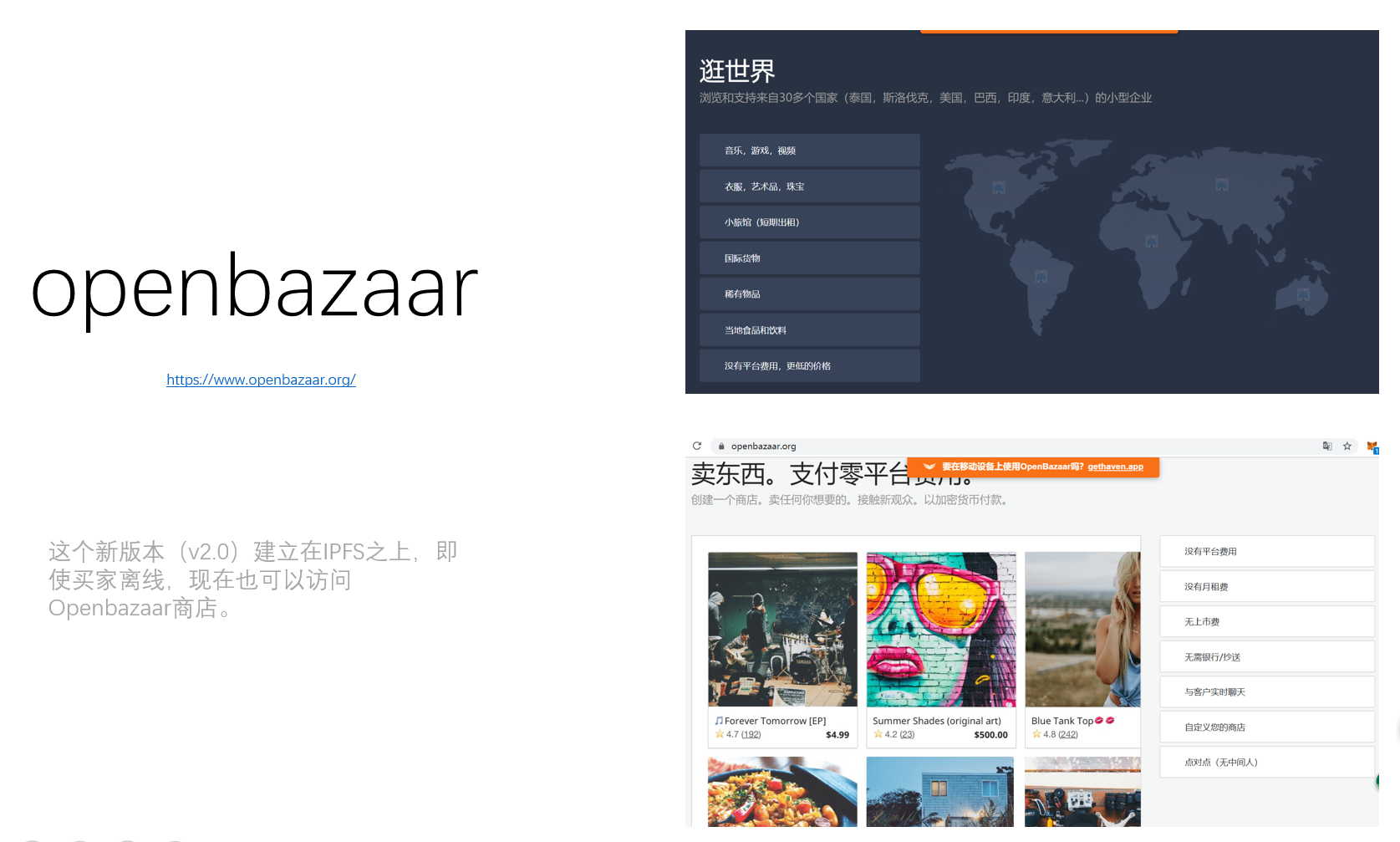1400x842 pixels.
Task: Select the 音乐, 游戏, 视频 category
Action: (x=810, y=151)
